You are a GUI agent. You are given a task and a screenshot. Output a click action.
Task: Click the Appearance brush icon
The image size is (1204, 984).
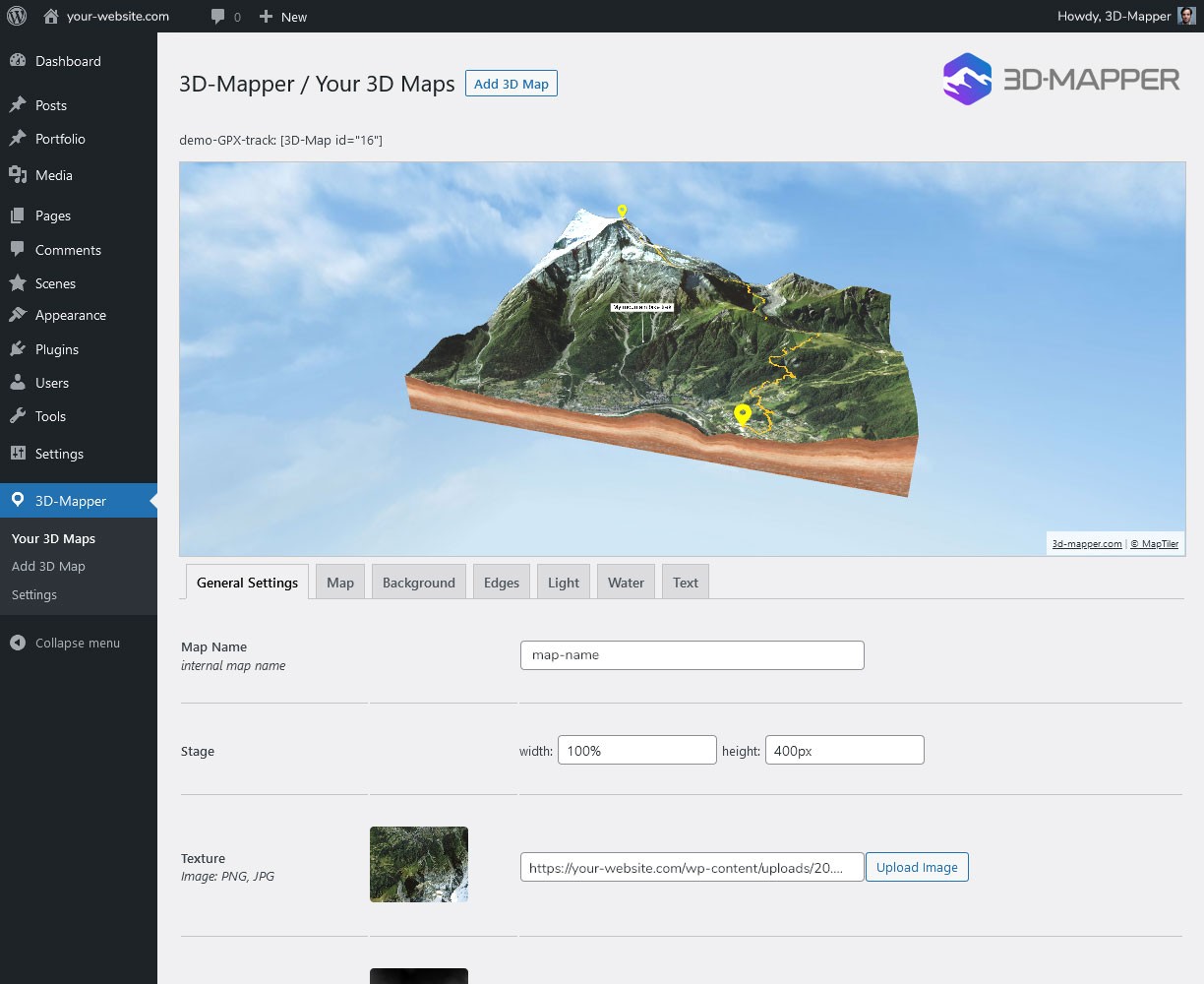(18, 315)
